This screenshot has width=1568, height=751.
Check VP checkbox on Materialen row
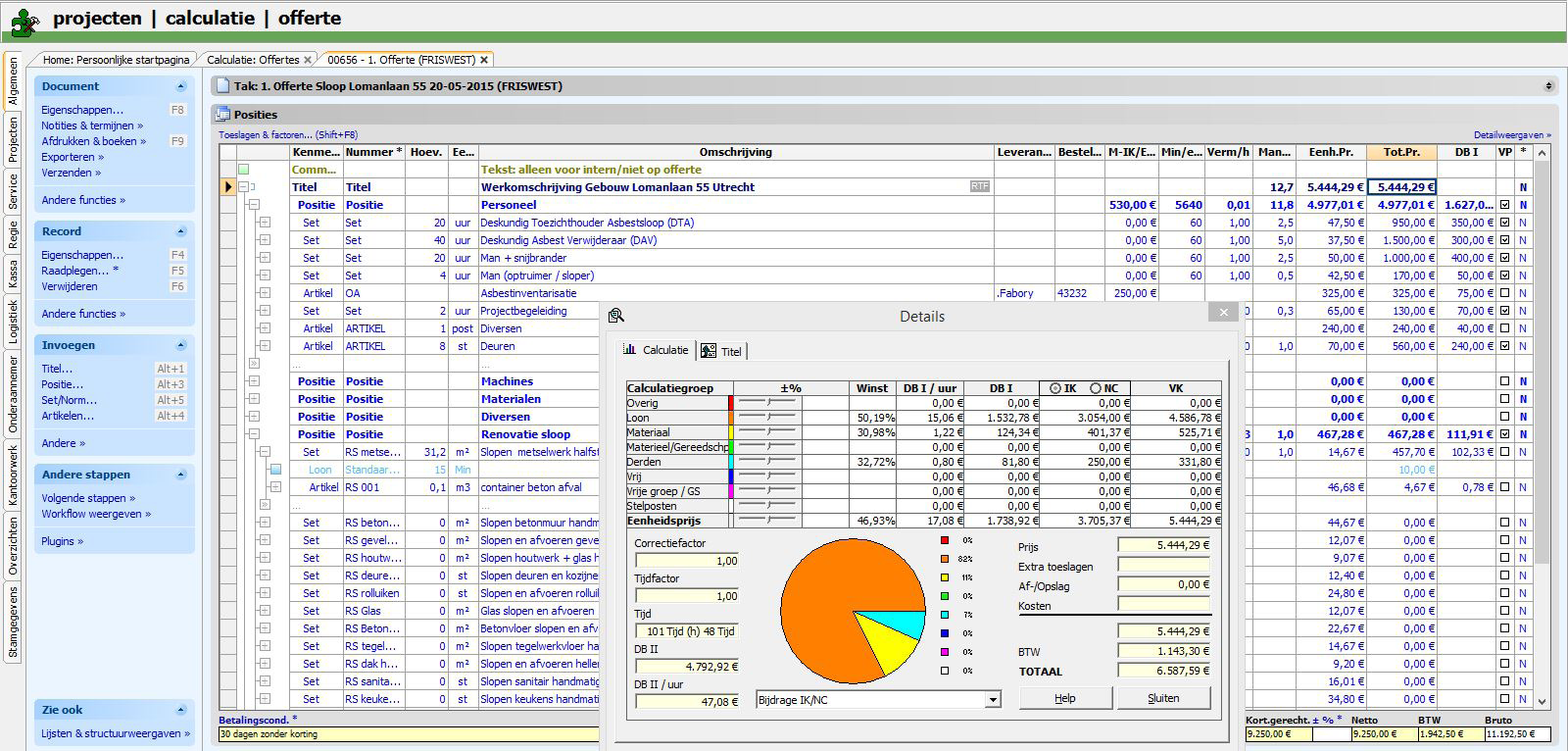[x=1505, y=399]
